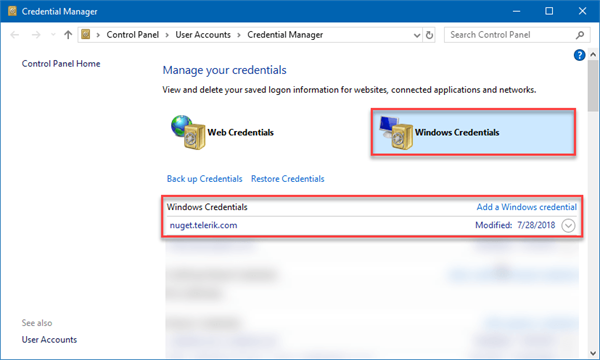Open help with the blue question mark
600x360 pixels.
tap(579, 55)
